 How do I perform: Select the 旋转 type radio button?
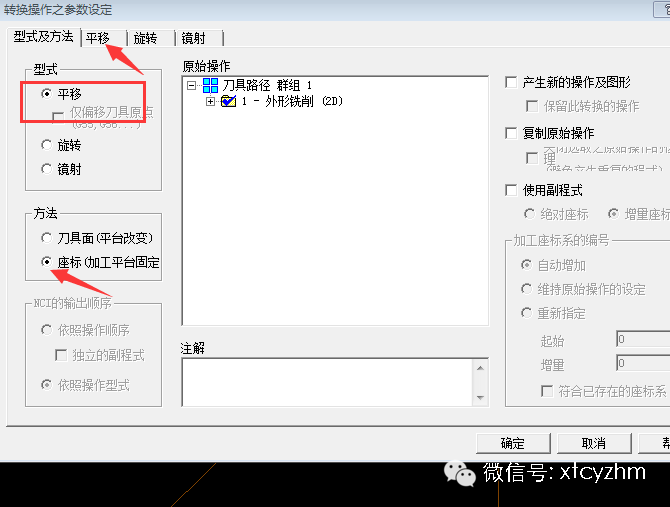click(x=46, y=145)
